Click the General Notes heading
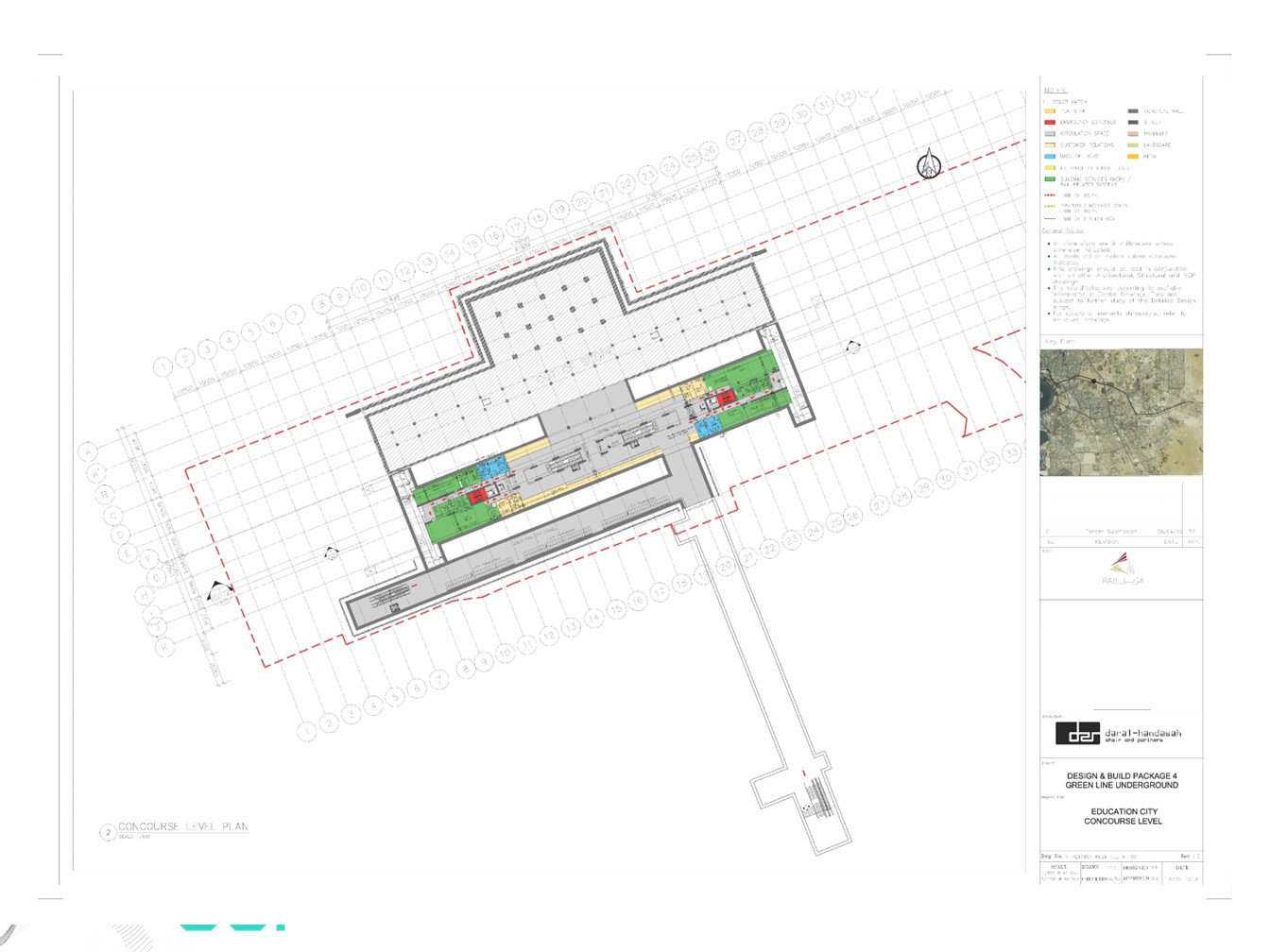 pos(1062,230)
